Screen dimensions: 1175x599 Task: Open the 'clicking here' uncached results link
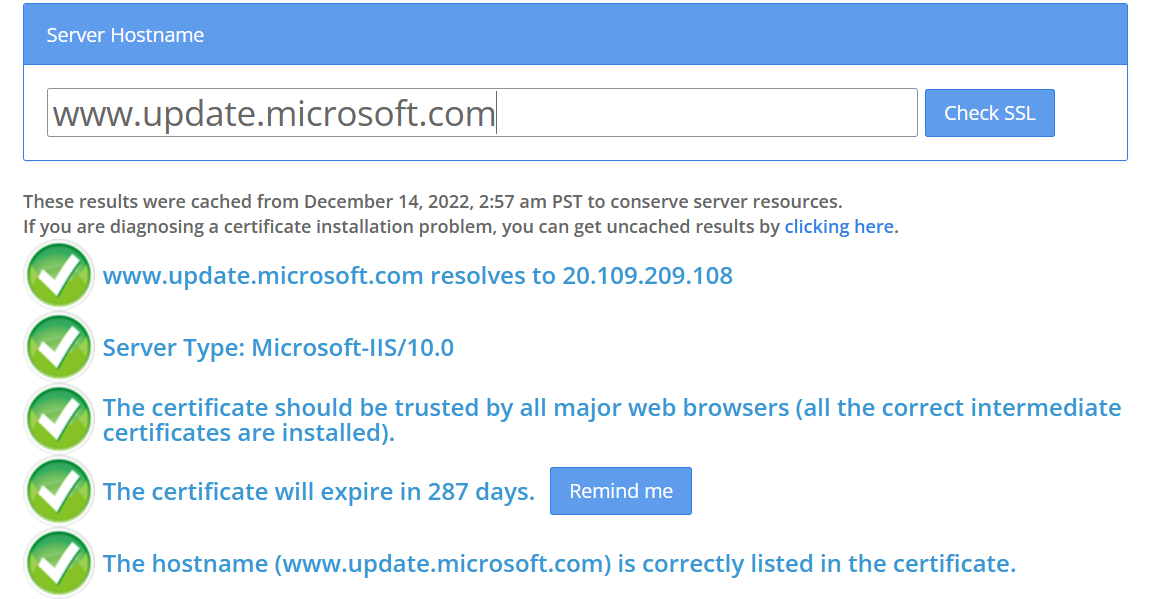(x=838, y=227)
